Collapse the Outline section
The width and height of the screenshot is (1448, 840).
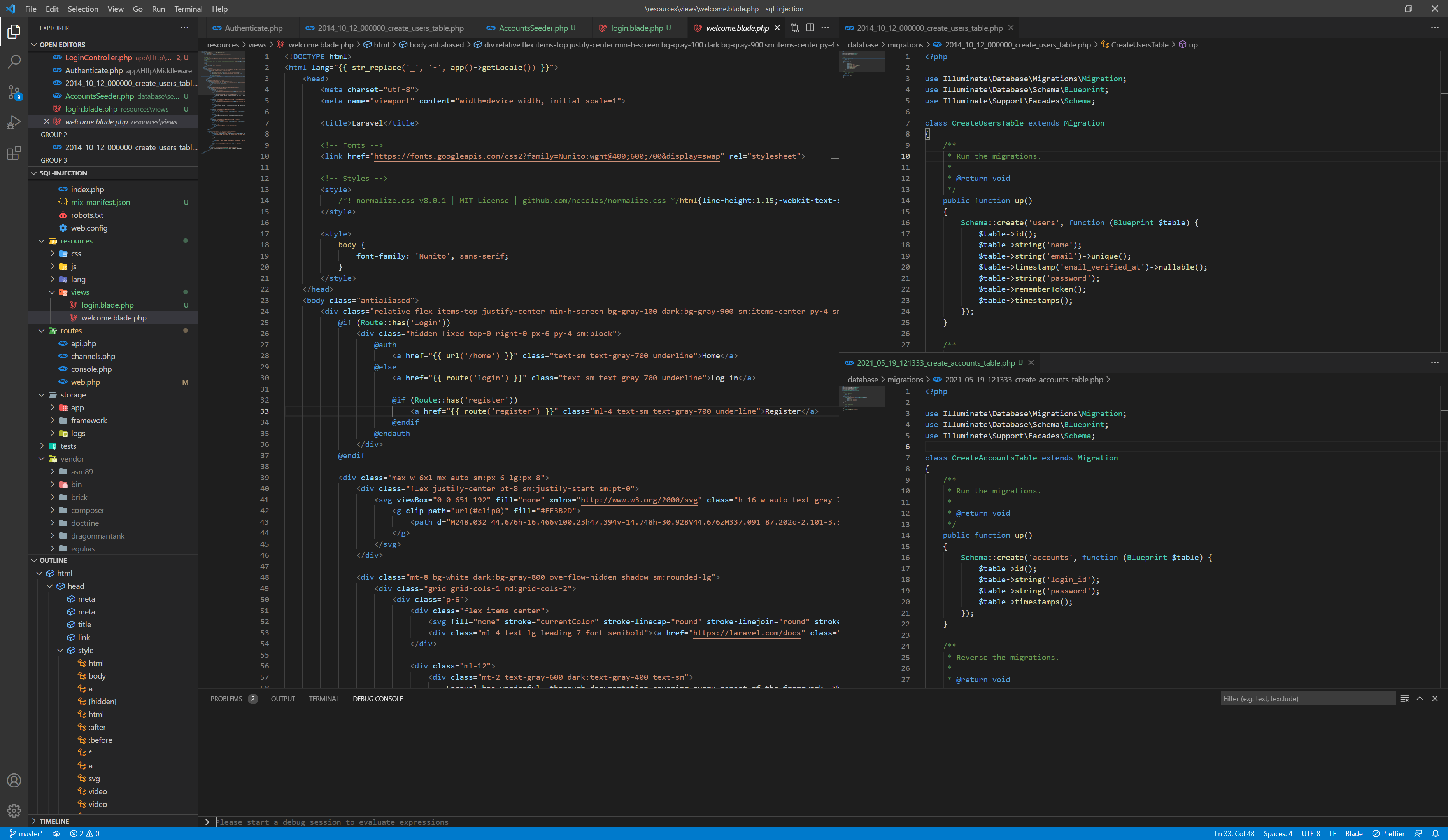click(x=34, y=560)
